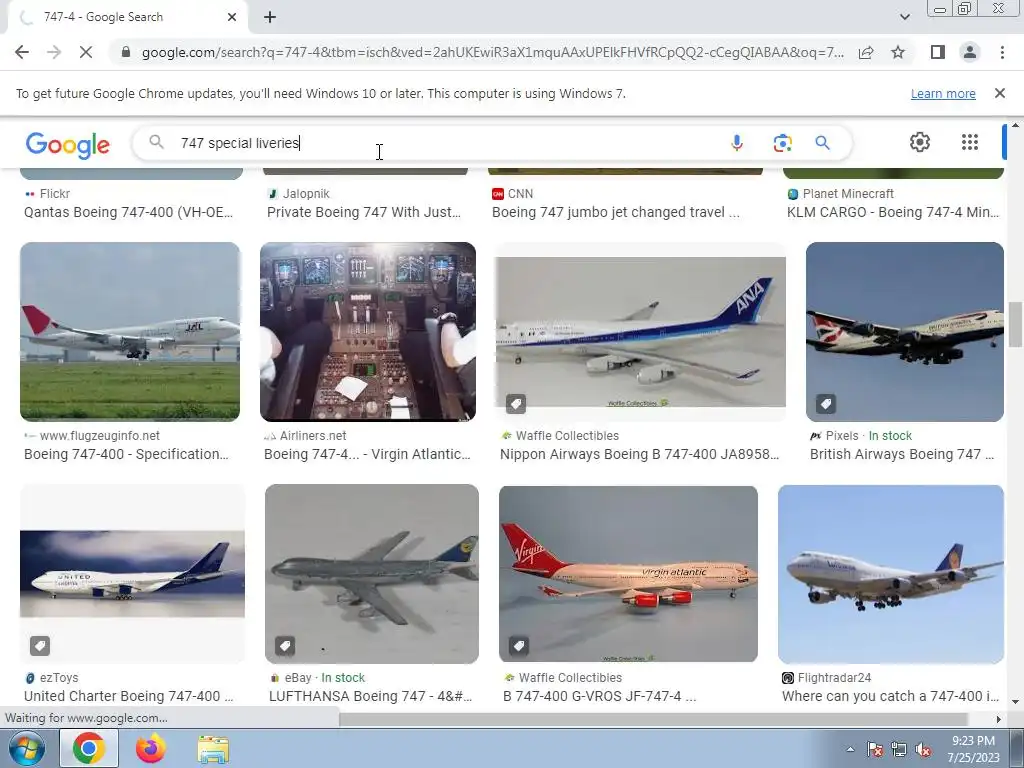Open the Chrome side panel
This screenshot has width=1024, height=768.
coord(938,52)
